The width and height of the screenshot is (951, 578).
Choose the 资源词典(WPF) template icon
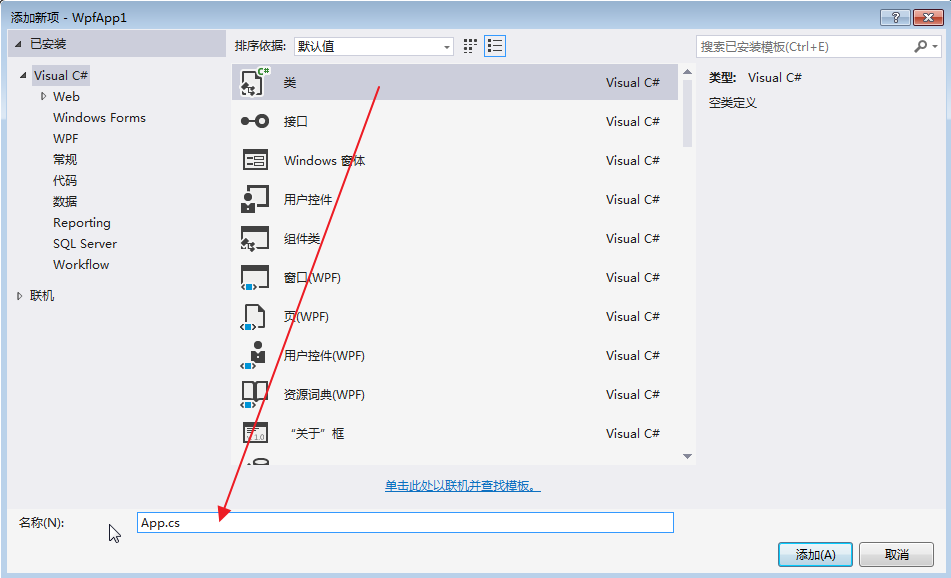(255, 394)
